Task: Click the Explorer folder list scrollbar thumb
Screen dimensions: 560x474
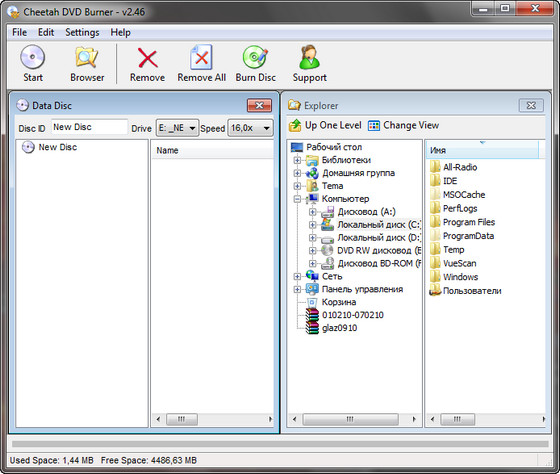Action: pos(458,419)
